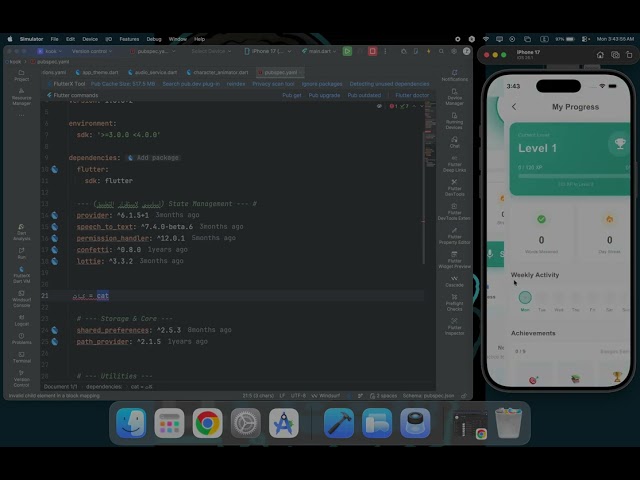This screenshot has width=640, height=480.
Task: Click the Simulator home button icon
Action: [x=600, y=55]
